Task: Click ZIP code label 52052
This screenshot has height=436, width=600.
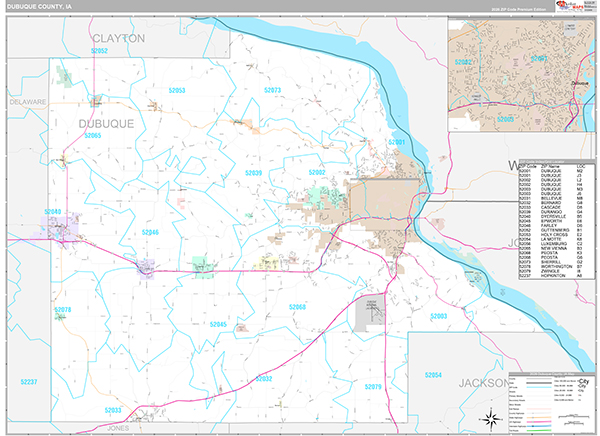Action: [x=99, y=51]
